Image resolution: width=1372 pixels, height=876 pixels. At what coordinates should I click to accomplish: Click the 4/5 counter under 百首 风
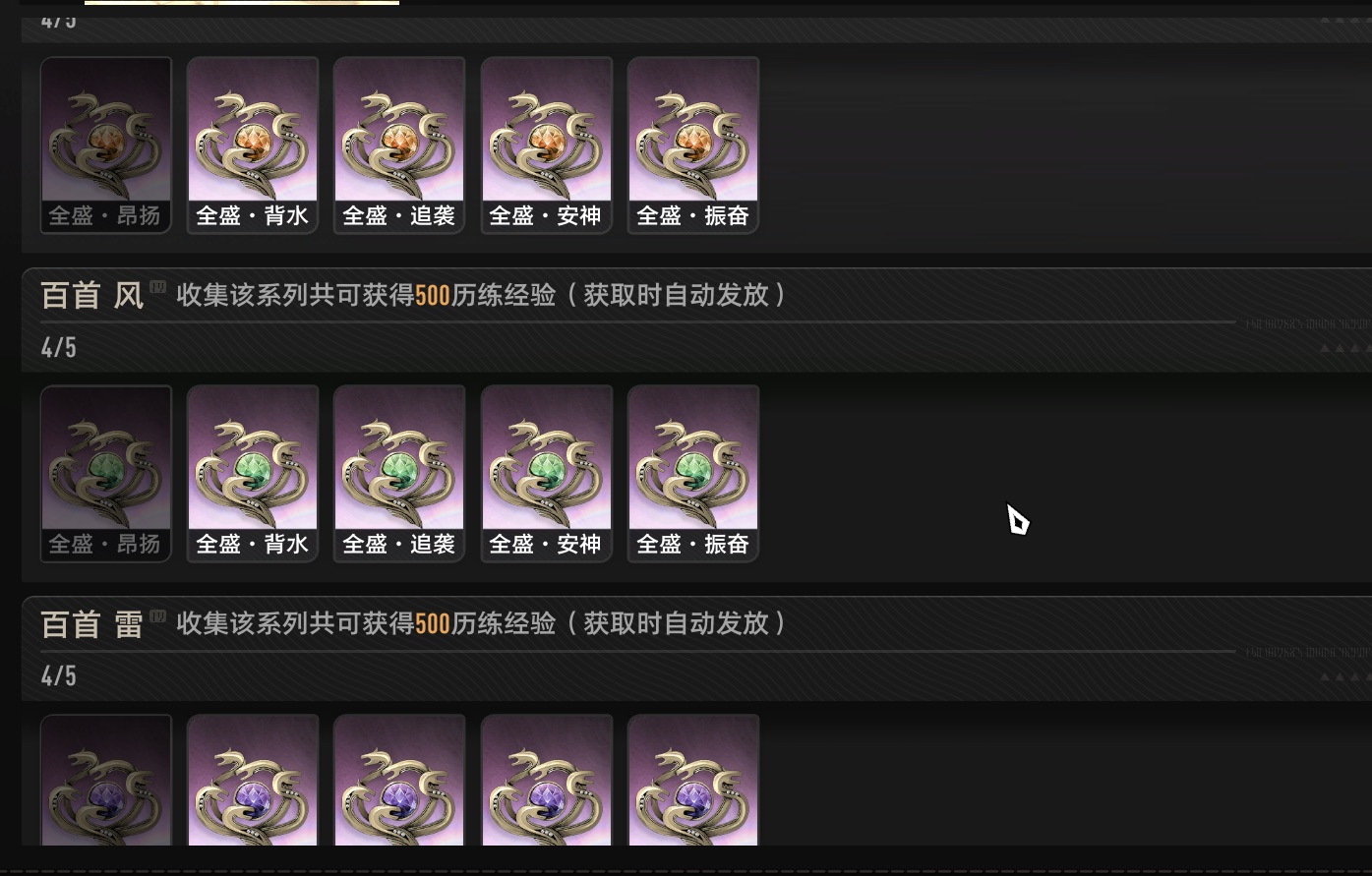pos(59,347)
